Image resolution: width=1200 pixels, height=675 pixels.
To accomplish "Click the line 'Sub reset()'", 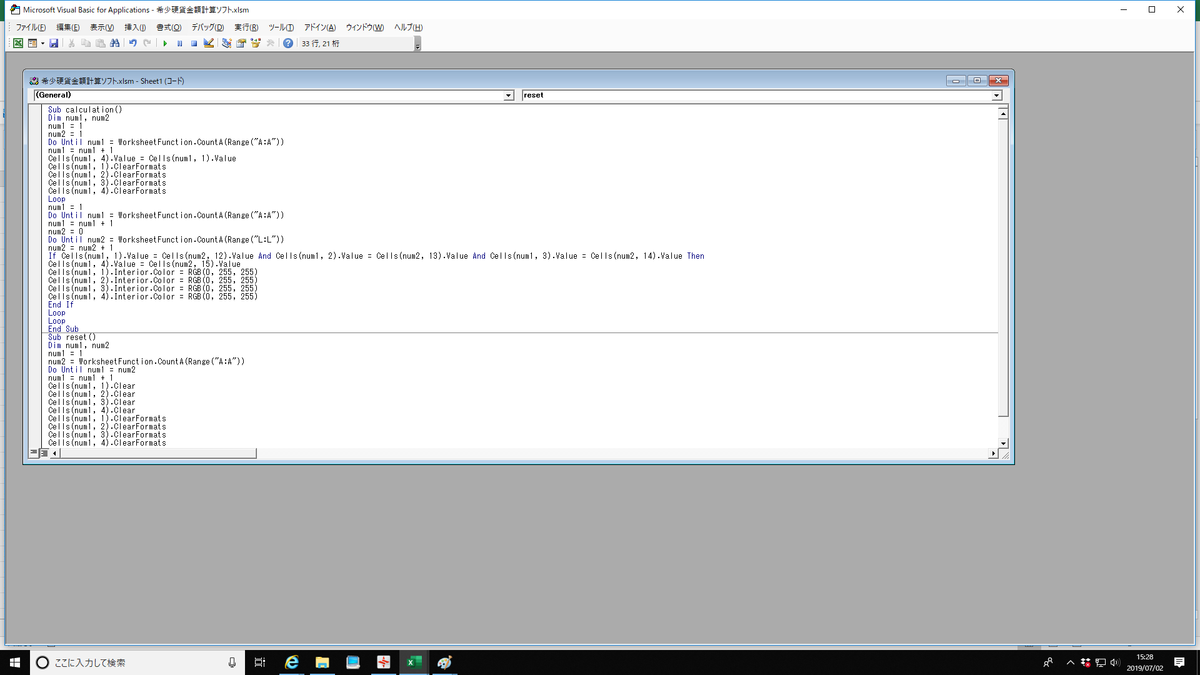I will tap(71, 337).
